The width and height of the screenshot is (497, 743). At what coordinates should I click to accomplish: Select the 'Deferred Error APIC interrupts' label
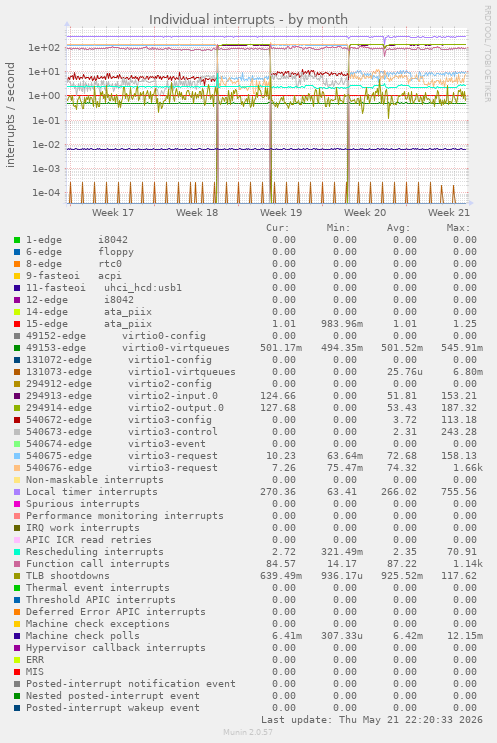pos(116,612)
